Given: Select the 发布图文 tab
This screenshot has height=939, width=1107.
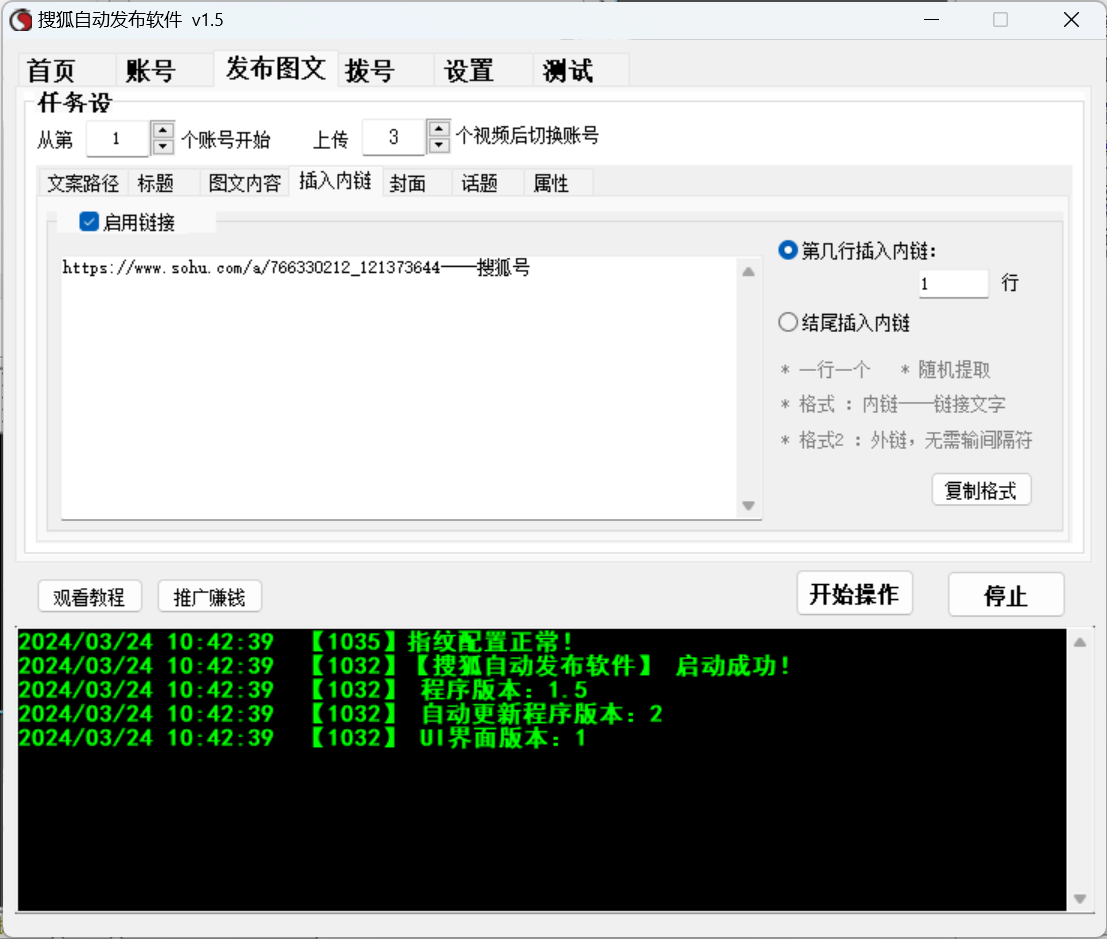Looking at the screenshot, I should [x=275, y=68].
